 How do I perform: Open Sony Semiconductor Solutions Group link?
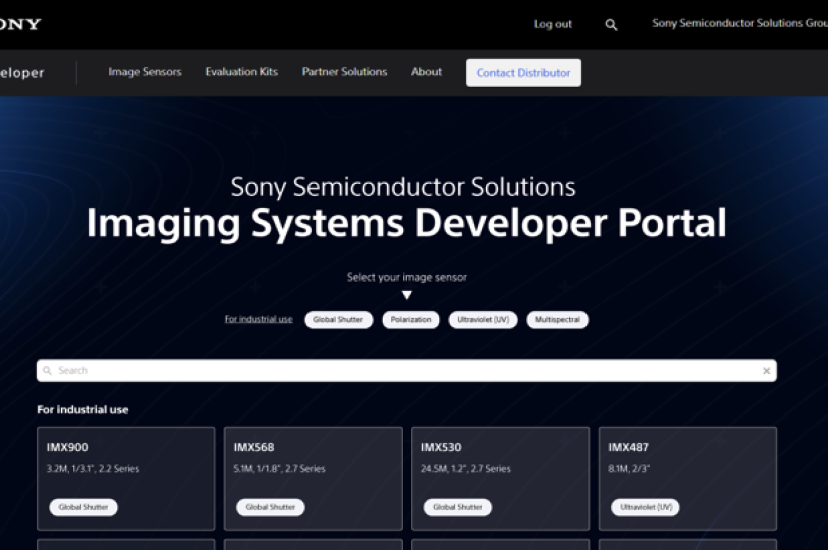[x=740, y=23]
